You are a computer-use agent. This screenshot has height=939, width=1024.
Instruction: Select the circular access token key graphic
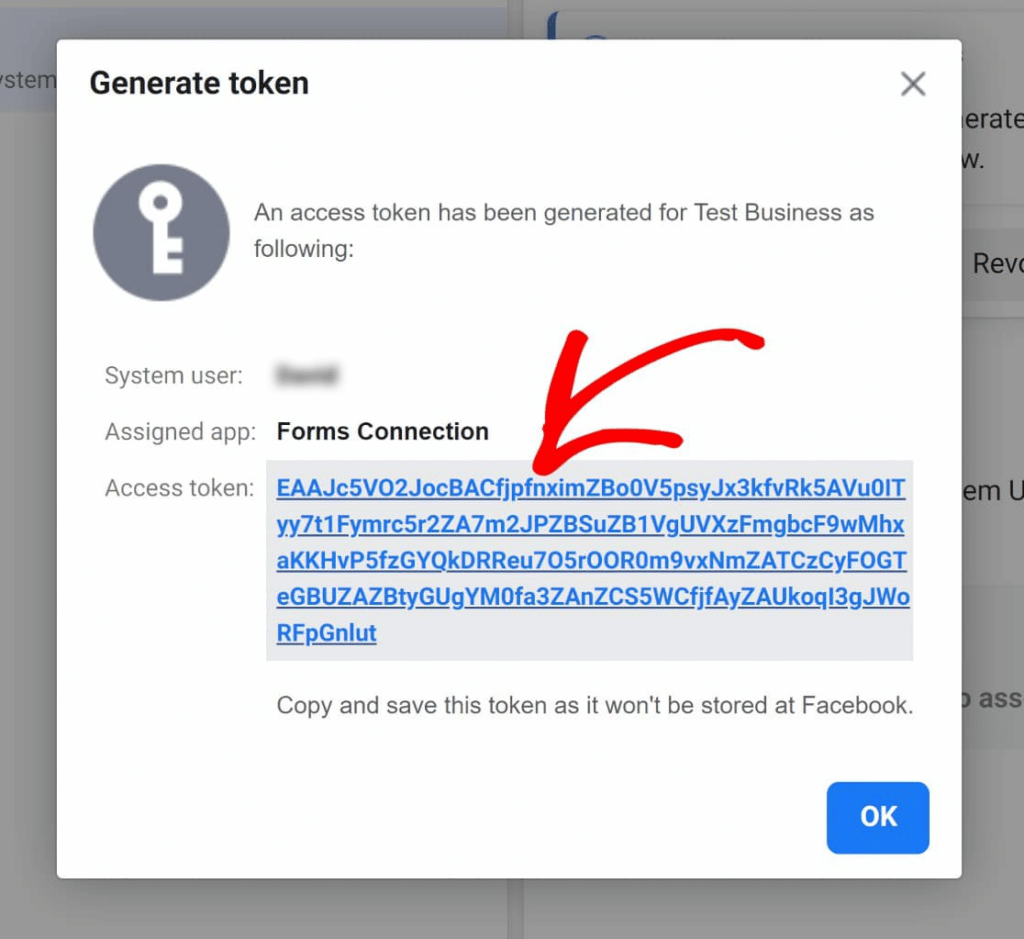click(x=161, y=232)
